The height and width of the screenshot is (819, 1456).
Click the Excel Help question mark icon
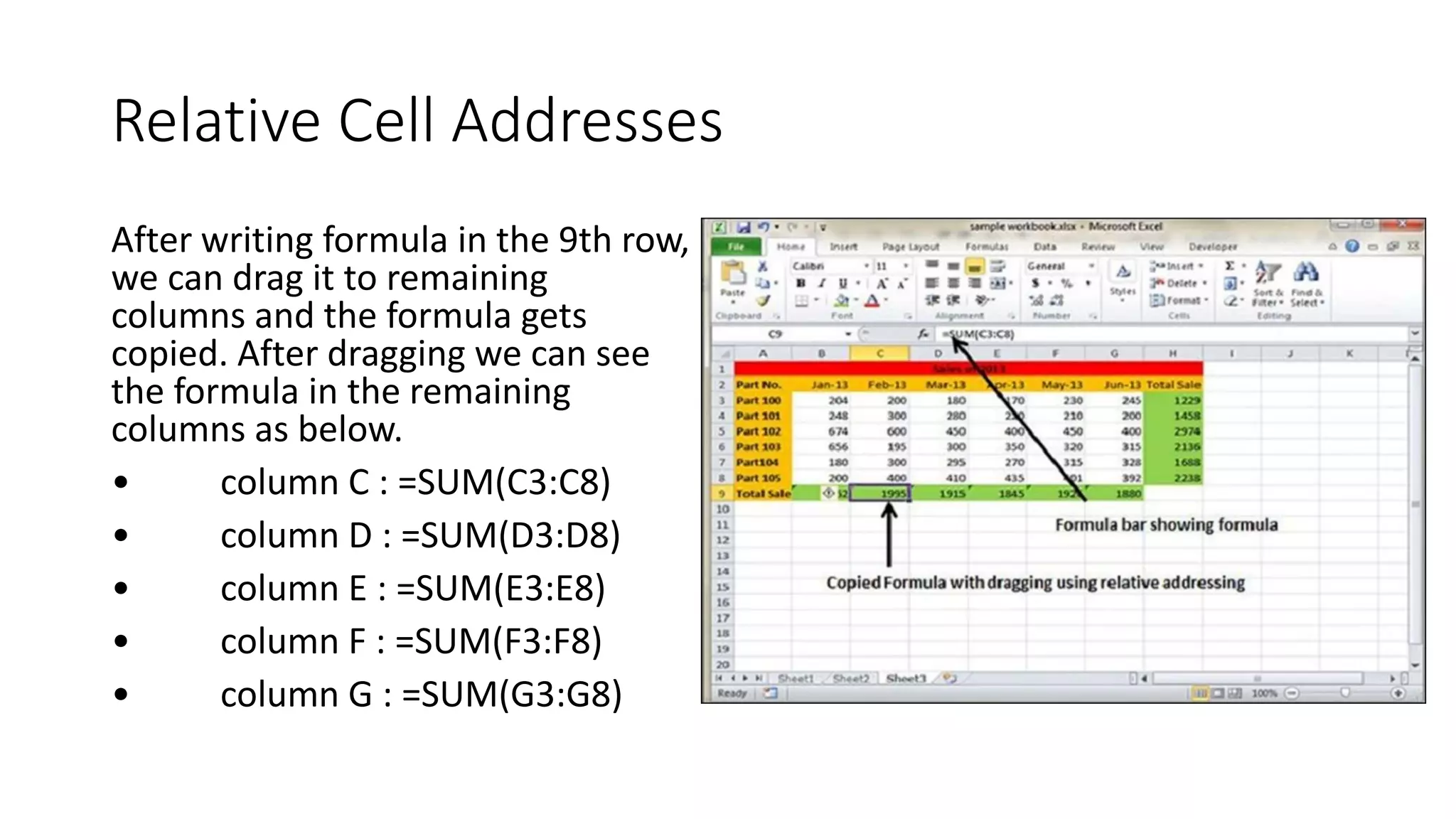[1351, 246]
